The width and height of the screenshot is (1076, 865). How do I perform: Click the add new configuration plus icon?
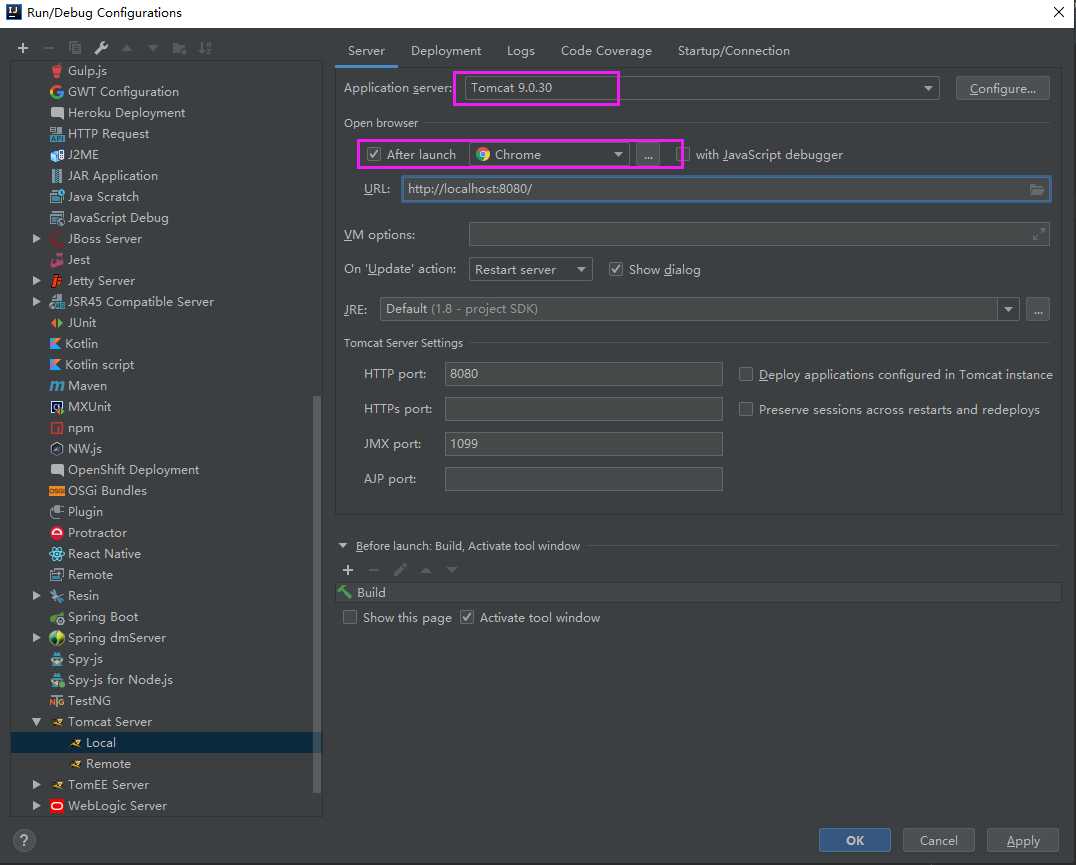point(23,48)
